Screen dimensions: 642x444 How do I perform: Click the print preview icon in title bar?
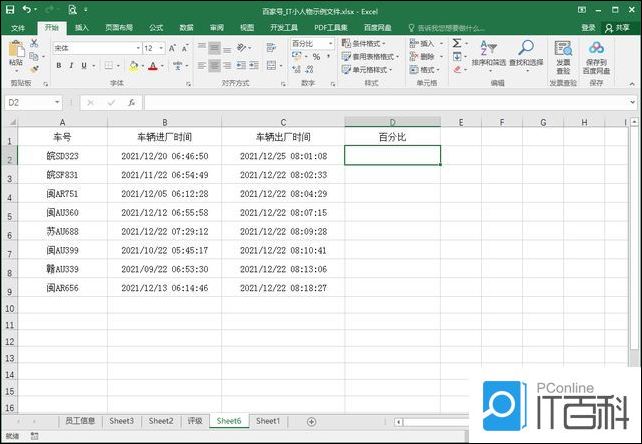point(72,9)
